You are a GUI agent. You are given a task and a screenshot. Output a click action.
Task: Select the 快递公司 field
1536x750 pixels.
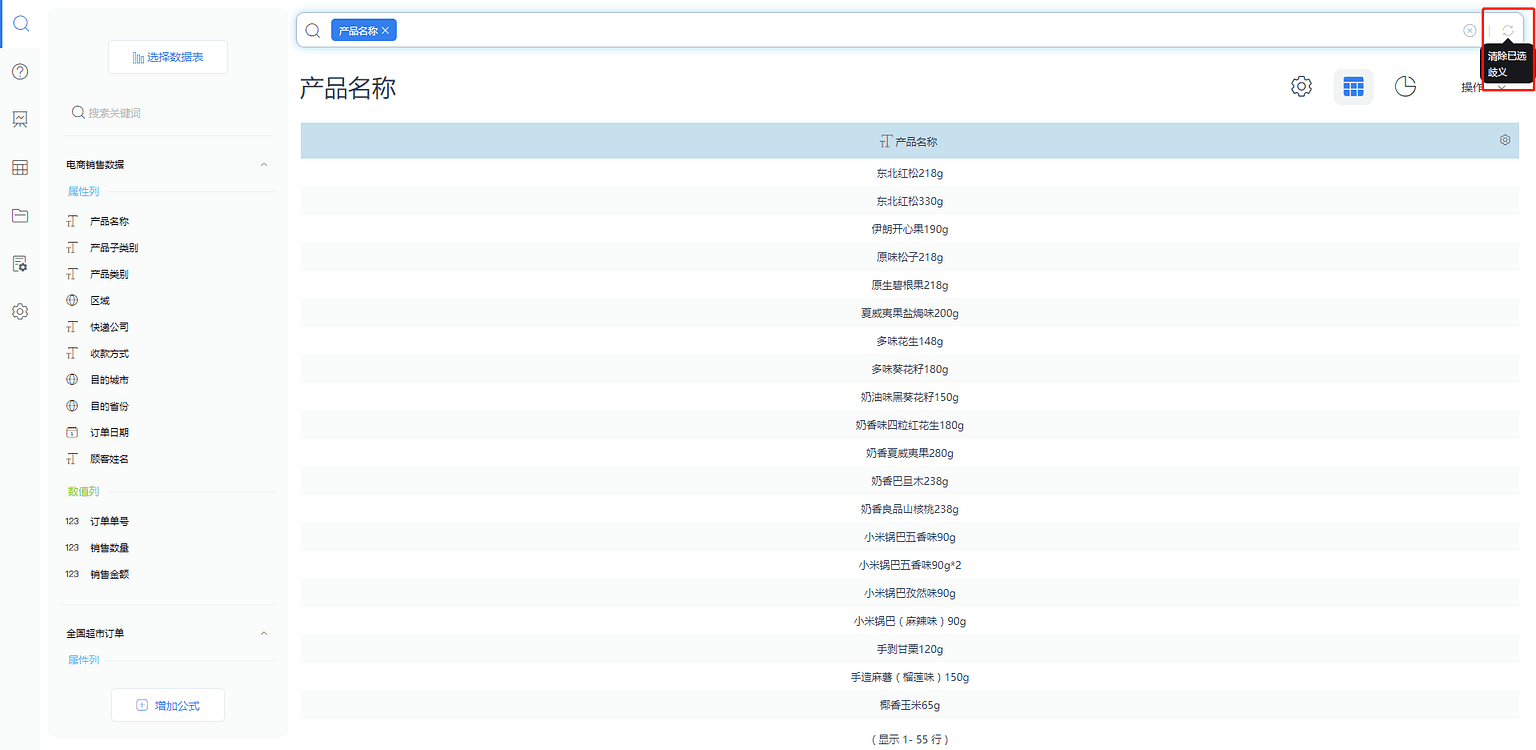tap(109, 327)
